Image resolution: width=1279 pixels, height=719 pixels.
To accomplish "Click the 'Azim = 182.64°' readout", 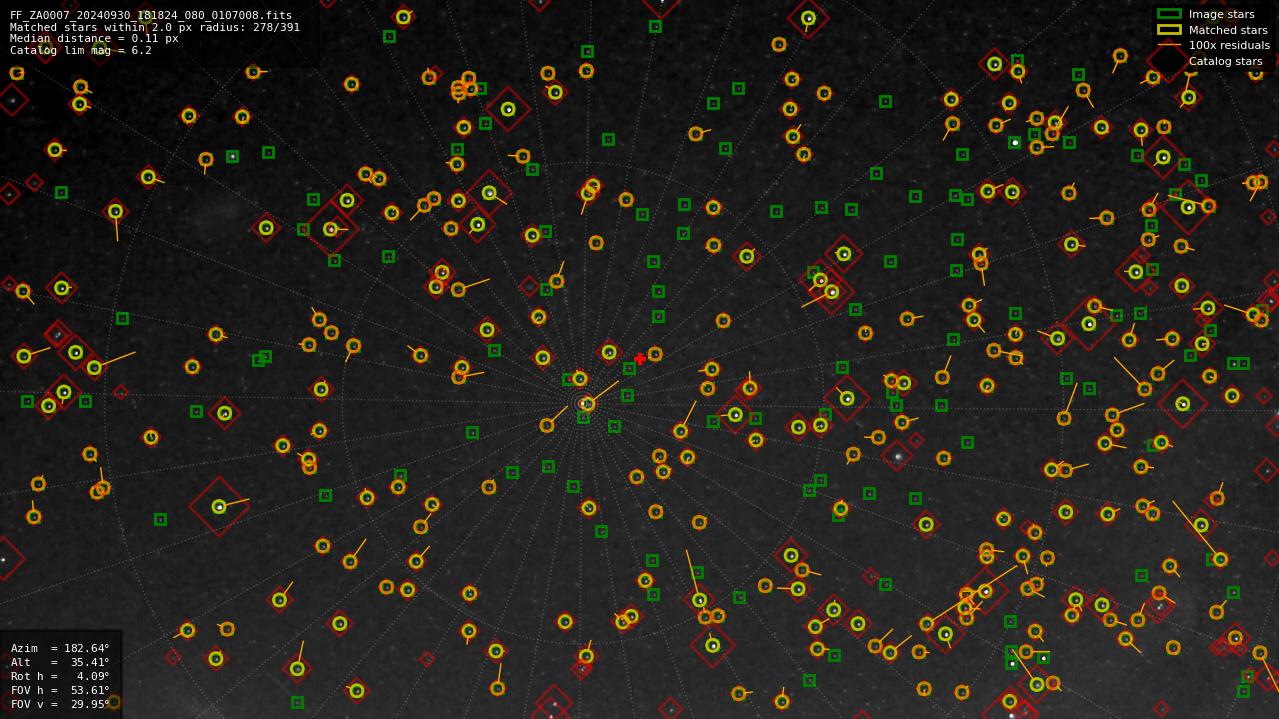I will 60,648.
